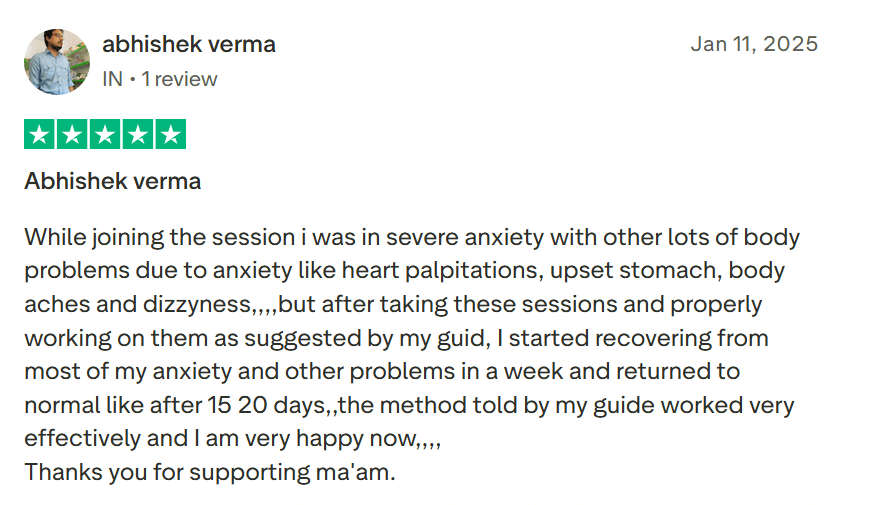Click the IN country code label
The width and height of the screenshot is (894, 505).
click(x=112, y=79)
